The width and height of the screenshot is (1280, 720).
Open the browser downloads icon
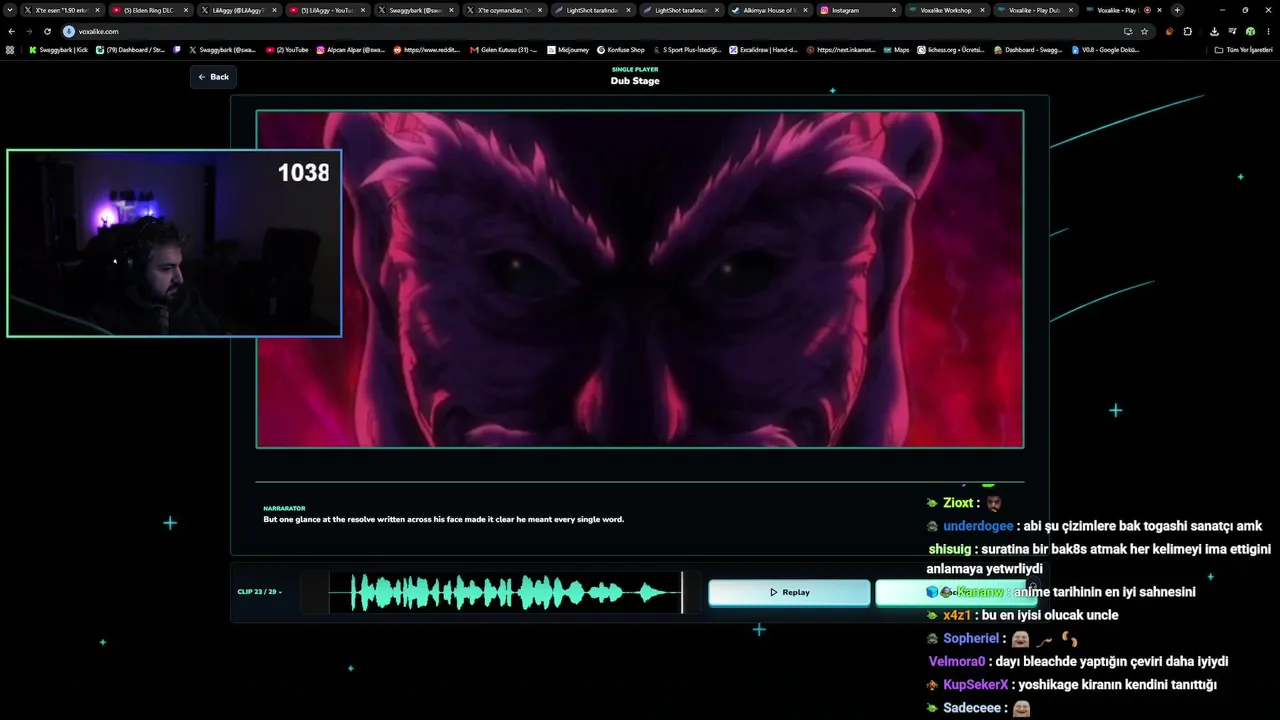[1214, 31]
